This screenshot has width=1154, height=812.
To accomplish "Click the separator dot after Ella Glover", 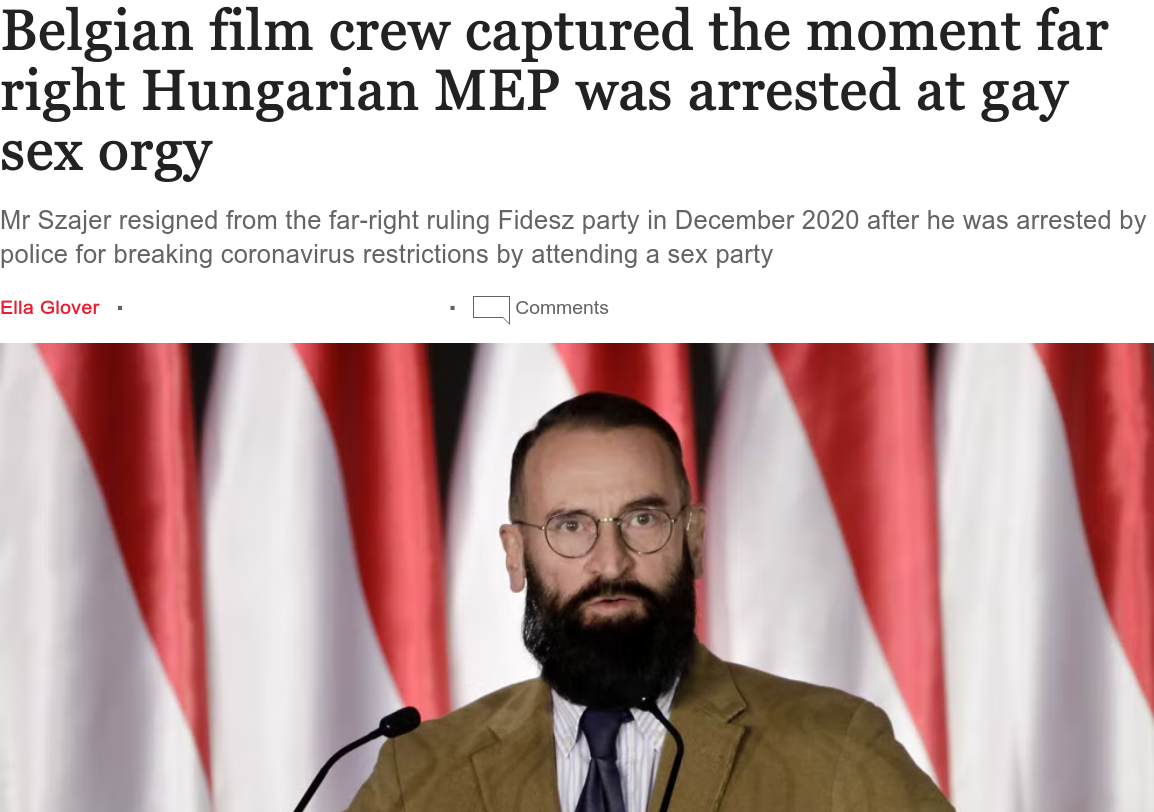I will click(120, 308).
